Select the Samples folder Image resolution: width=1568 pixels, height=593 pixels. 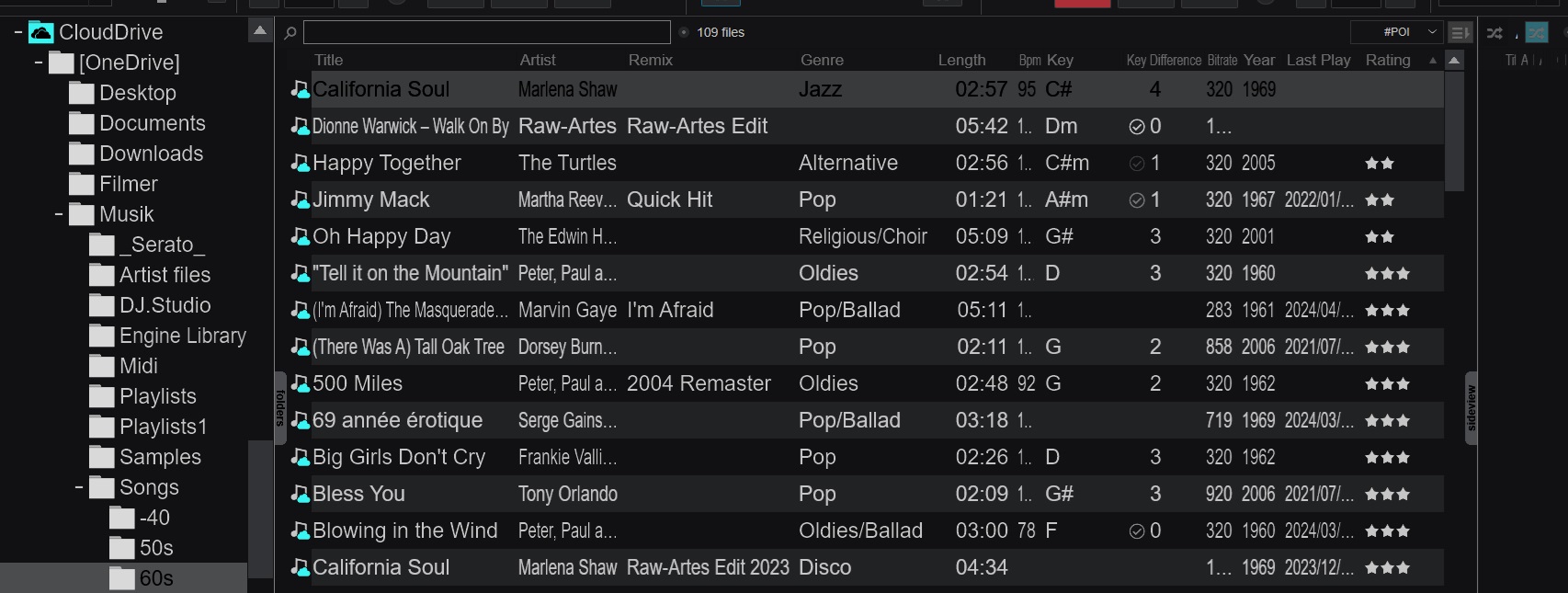pos(160,457)
